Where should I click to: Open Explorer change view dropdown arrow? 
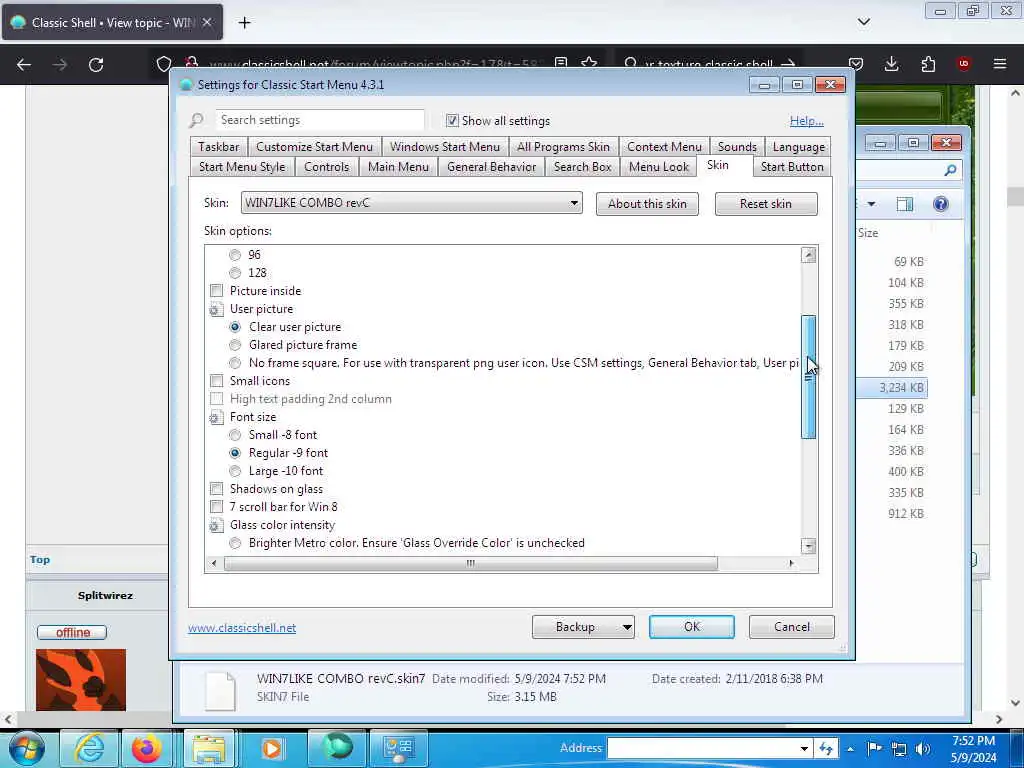pyautogui.click(x=871, y=204)
